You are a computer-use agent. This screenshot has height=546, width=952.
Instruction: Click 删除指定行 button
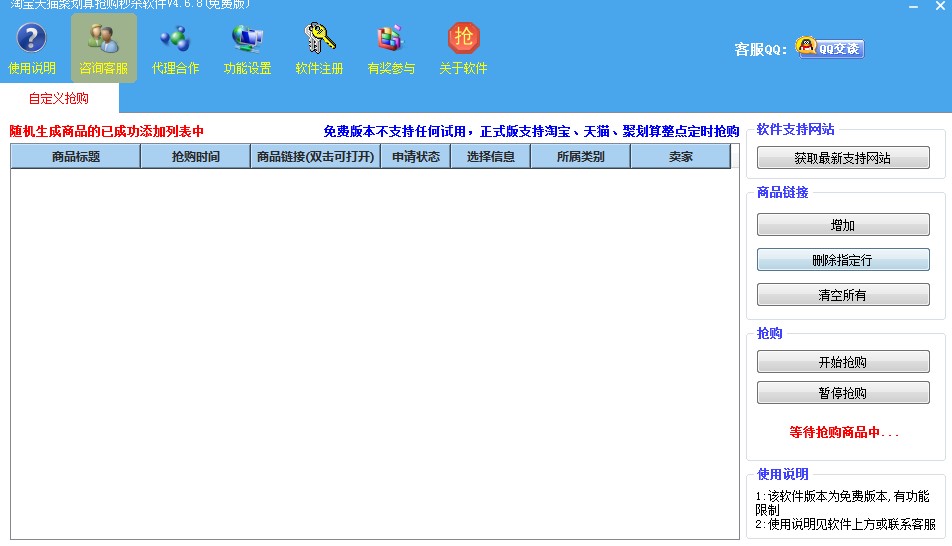843,260
